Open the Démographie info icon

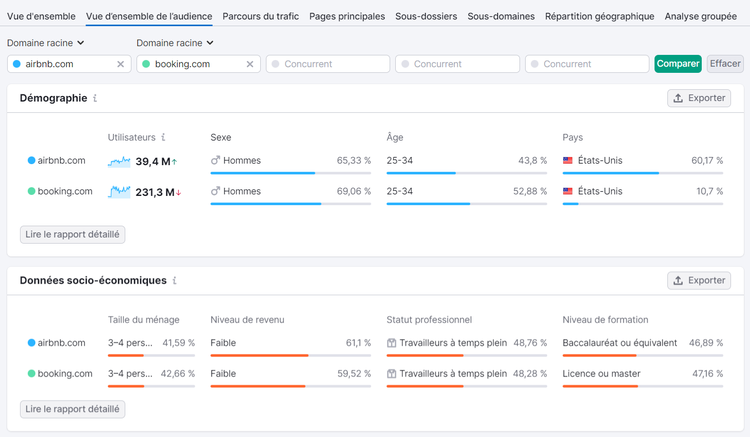coord(95,98)
